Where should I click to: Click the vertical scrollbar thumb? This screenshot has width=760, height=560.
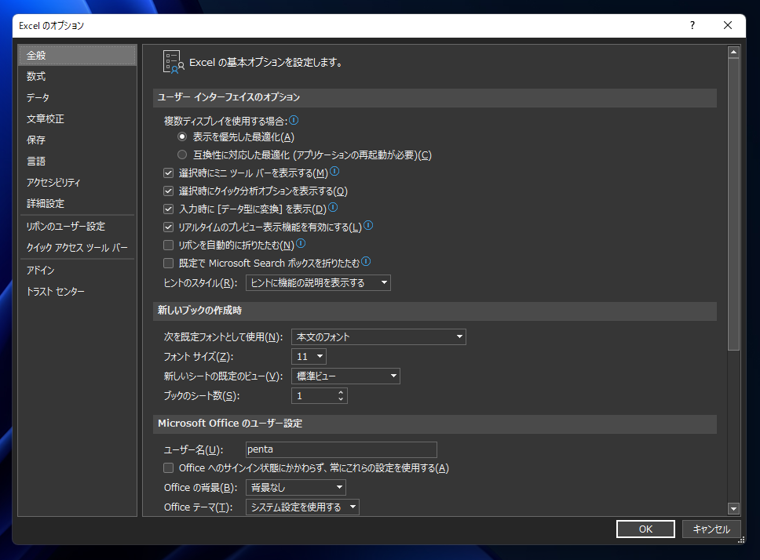[734, 204]
